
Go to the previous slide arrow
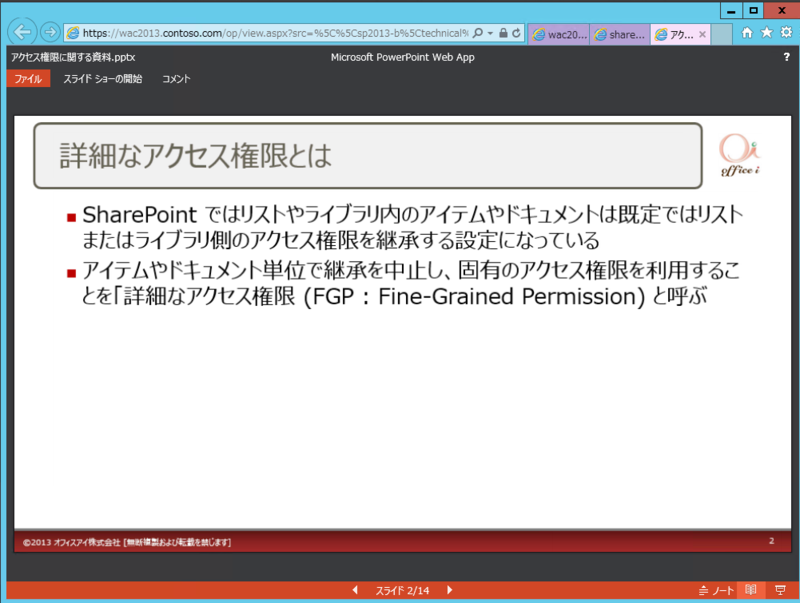[355, 590]
